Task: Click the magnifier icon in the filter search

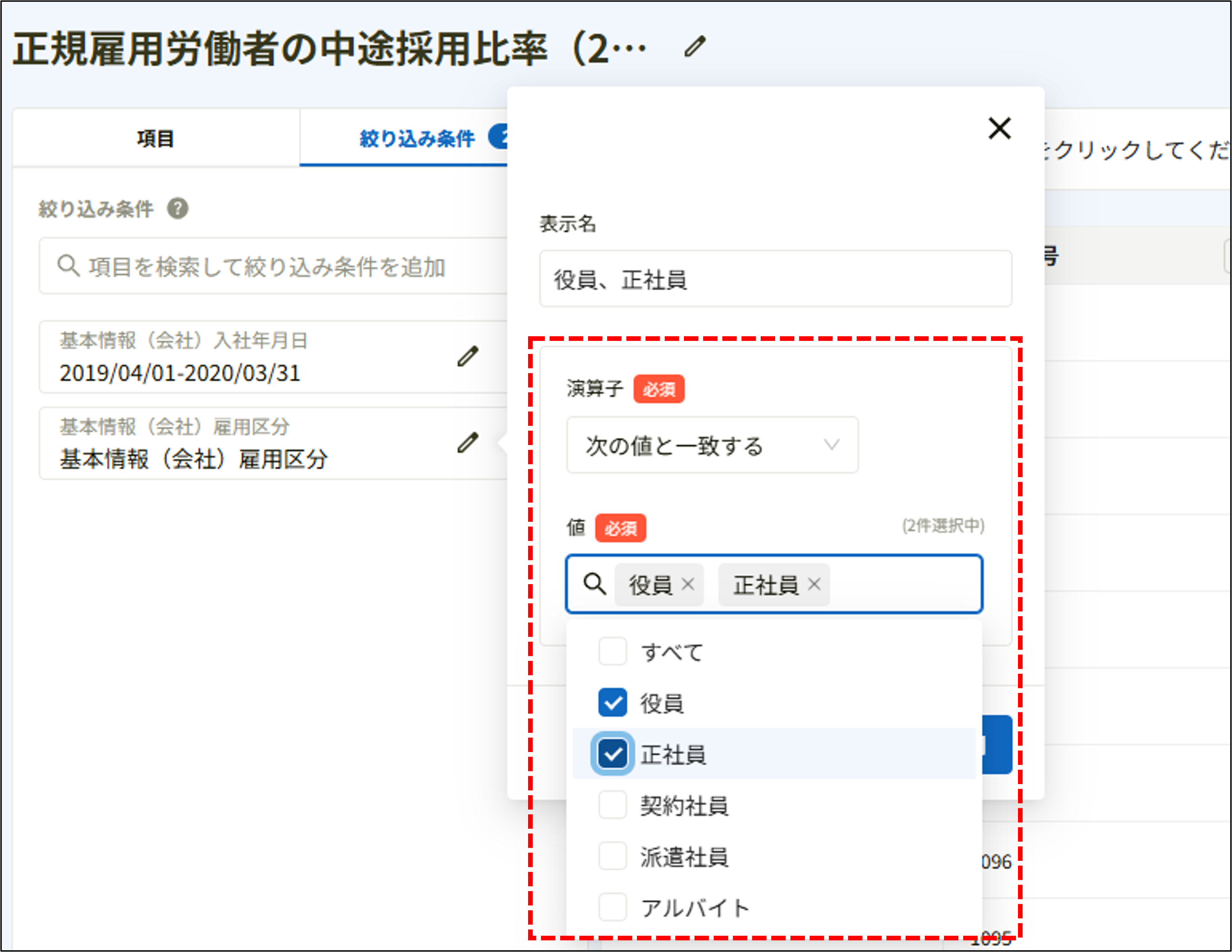Action: (69, 266)
